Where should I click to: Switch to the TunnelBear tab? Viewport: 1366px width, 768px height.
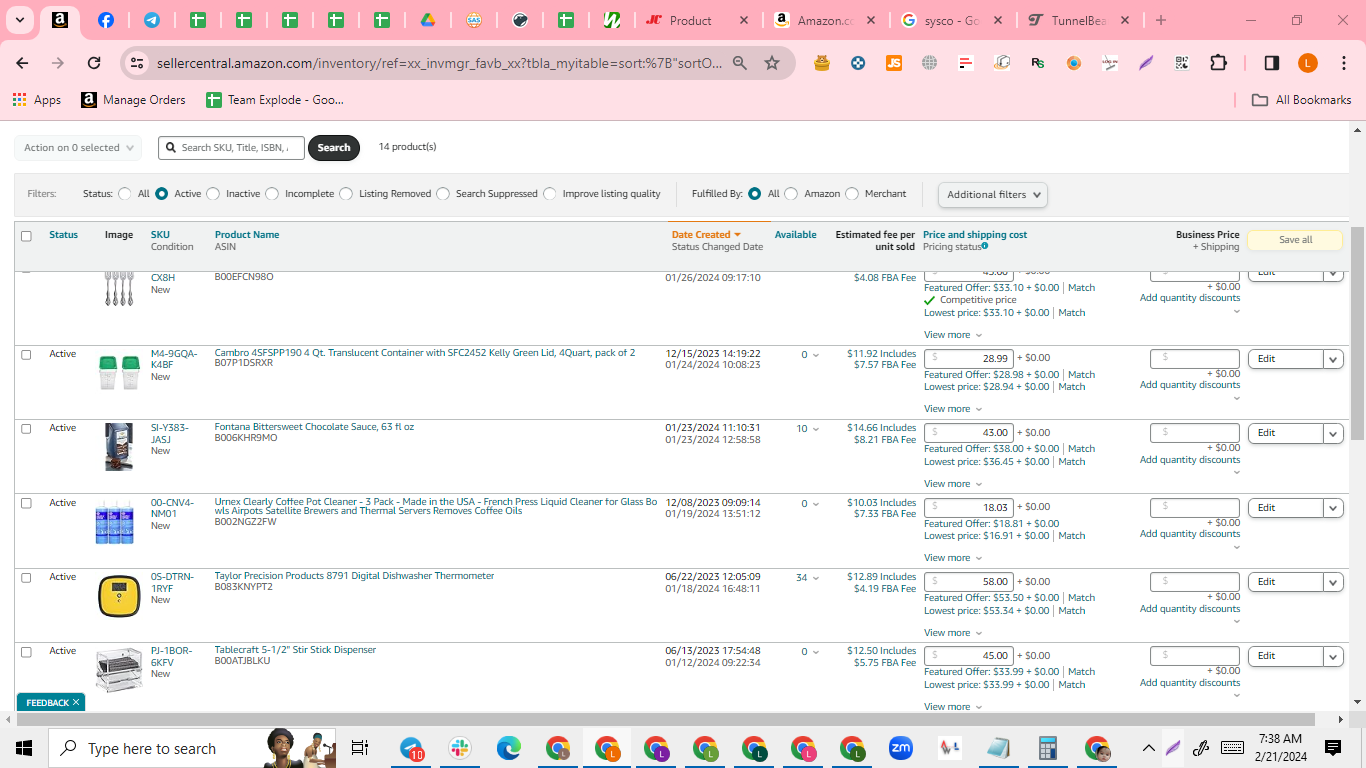pyautogui.click(x=1079, y=20)
